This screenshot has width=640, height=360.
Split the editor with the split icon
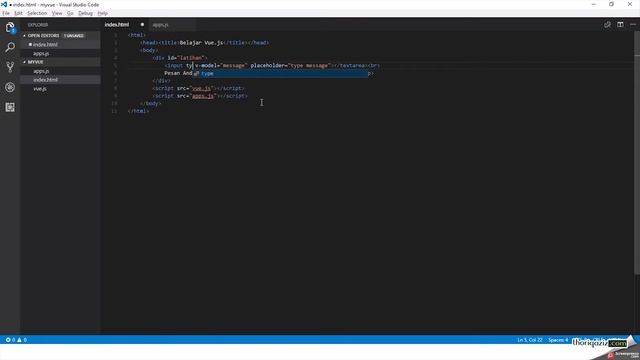coord(620,24)
